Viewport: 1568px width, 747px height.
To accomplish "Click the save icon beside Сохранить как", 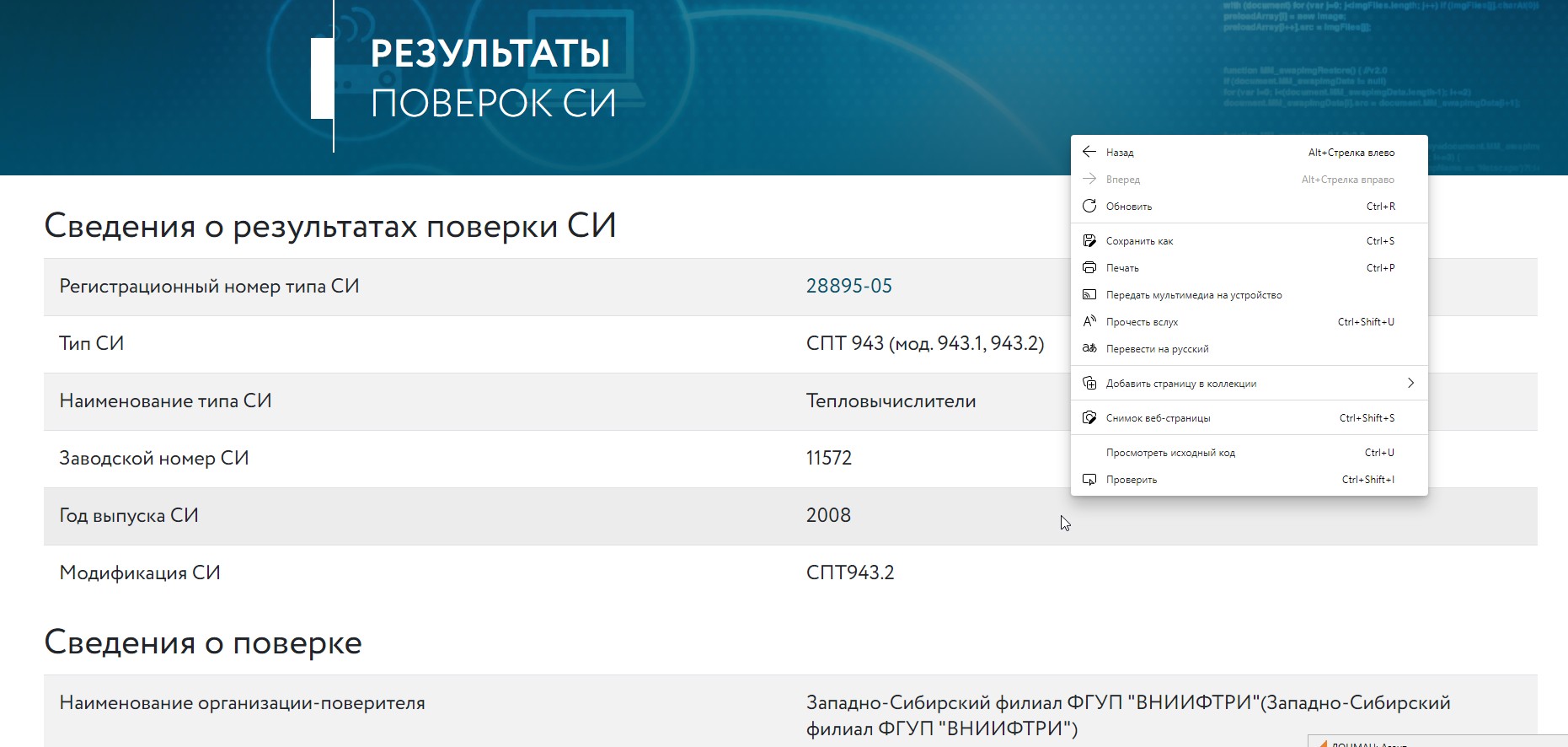I will (1089, 240).
